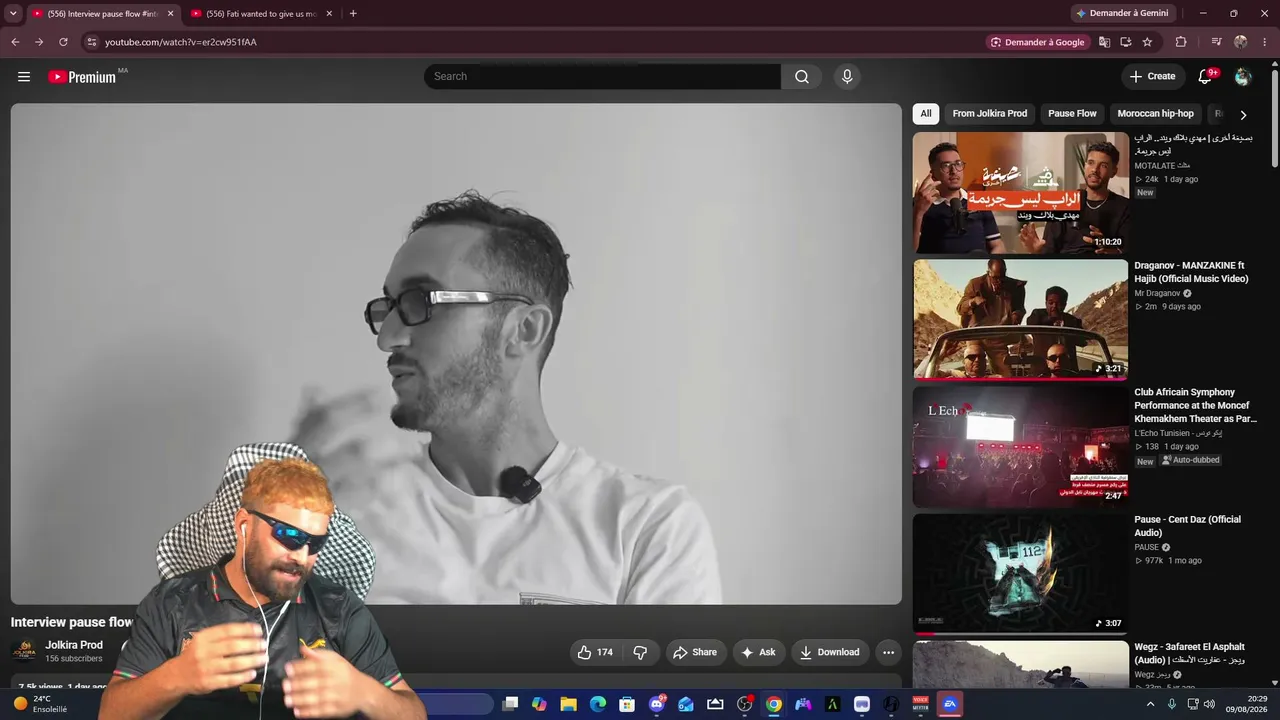Open the Jolkira Prod channel link
The width and height of the screenshot is (1280, 720).
coord(74,645)
